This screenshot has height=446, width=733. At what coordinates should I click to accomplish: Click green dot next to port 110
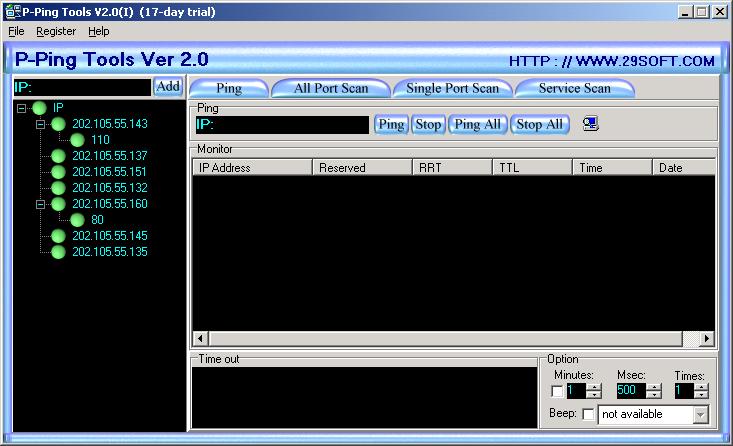(78, 140)
